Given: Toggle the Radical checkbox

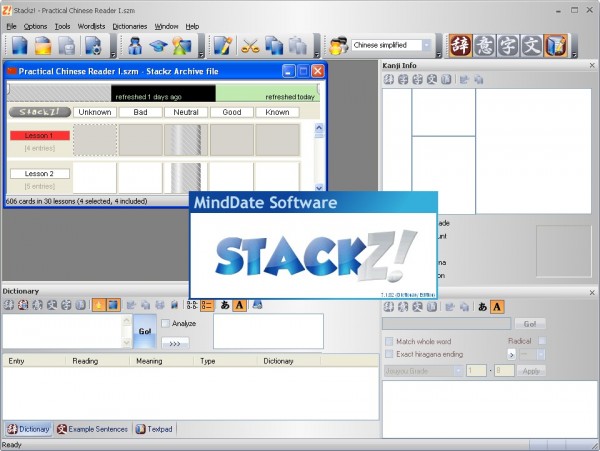Looking at the screenshot, I should pyautogui.click(x=542, y=341).
